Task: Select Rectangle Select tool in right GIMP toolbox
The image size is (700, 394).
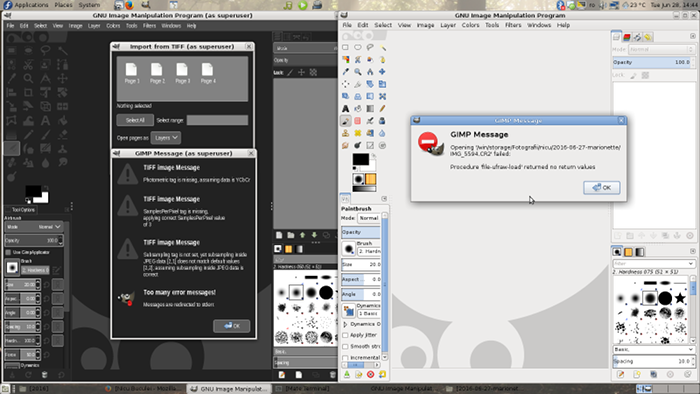Action: [346, 47]
